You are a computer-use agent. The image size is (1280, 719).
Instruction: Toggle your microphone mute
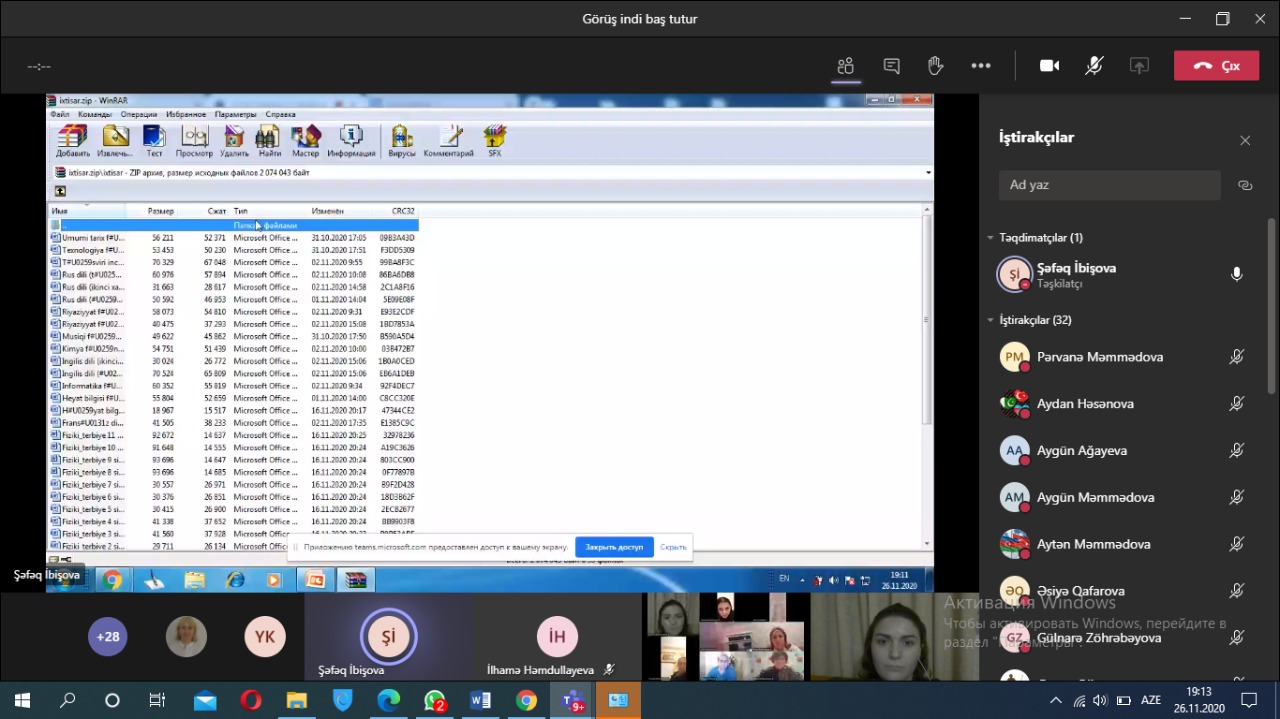[1094, 66]
